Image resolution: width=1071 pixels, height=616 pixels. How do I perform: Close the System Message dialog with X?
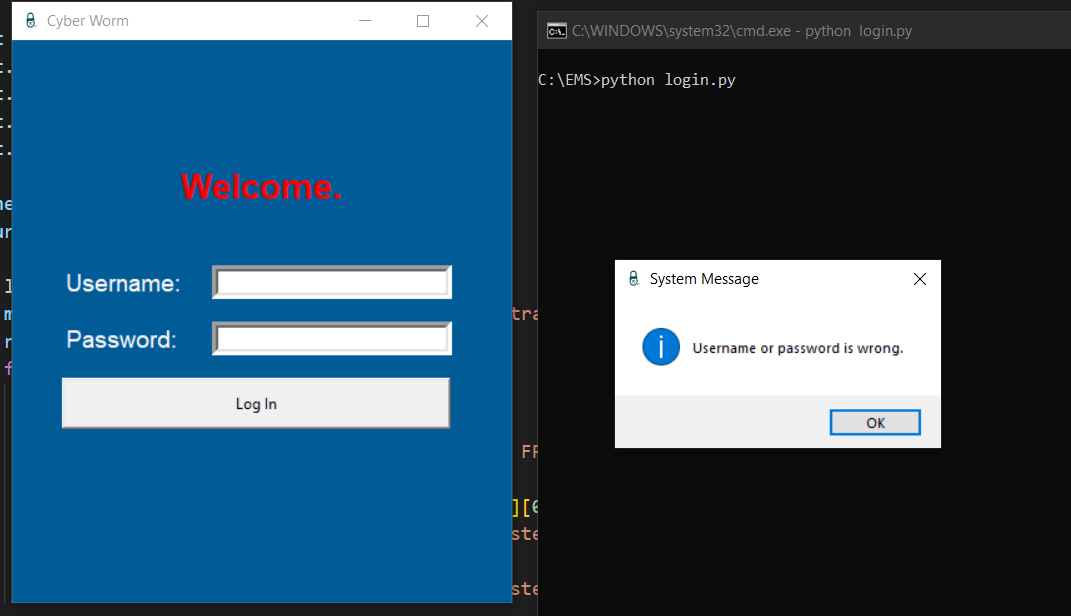920,279
